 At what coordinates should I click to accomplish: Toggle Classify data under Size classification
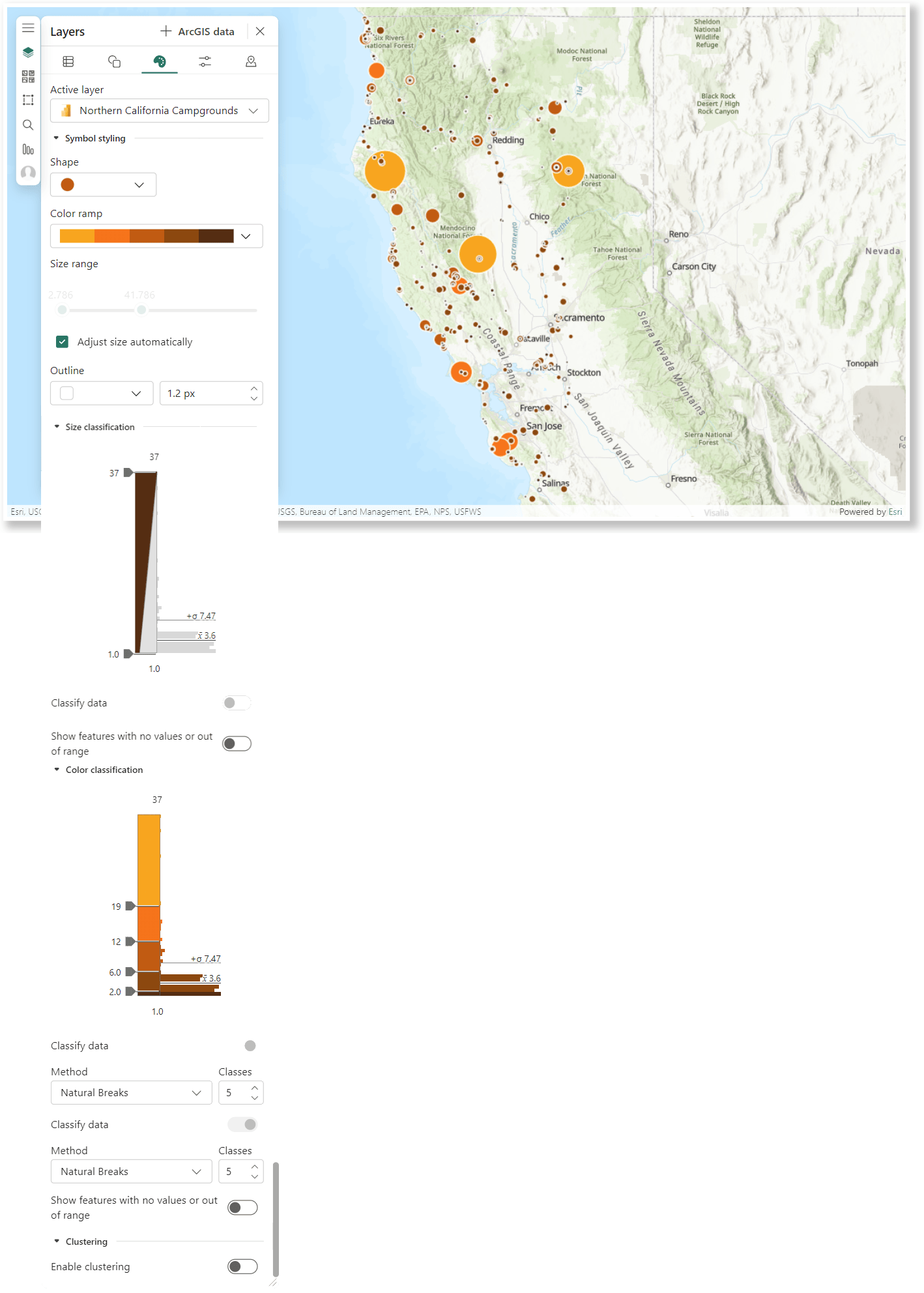[x=237, y=703]
